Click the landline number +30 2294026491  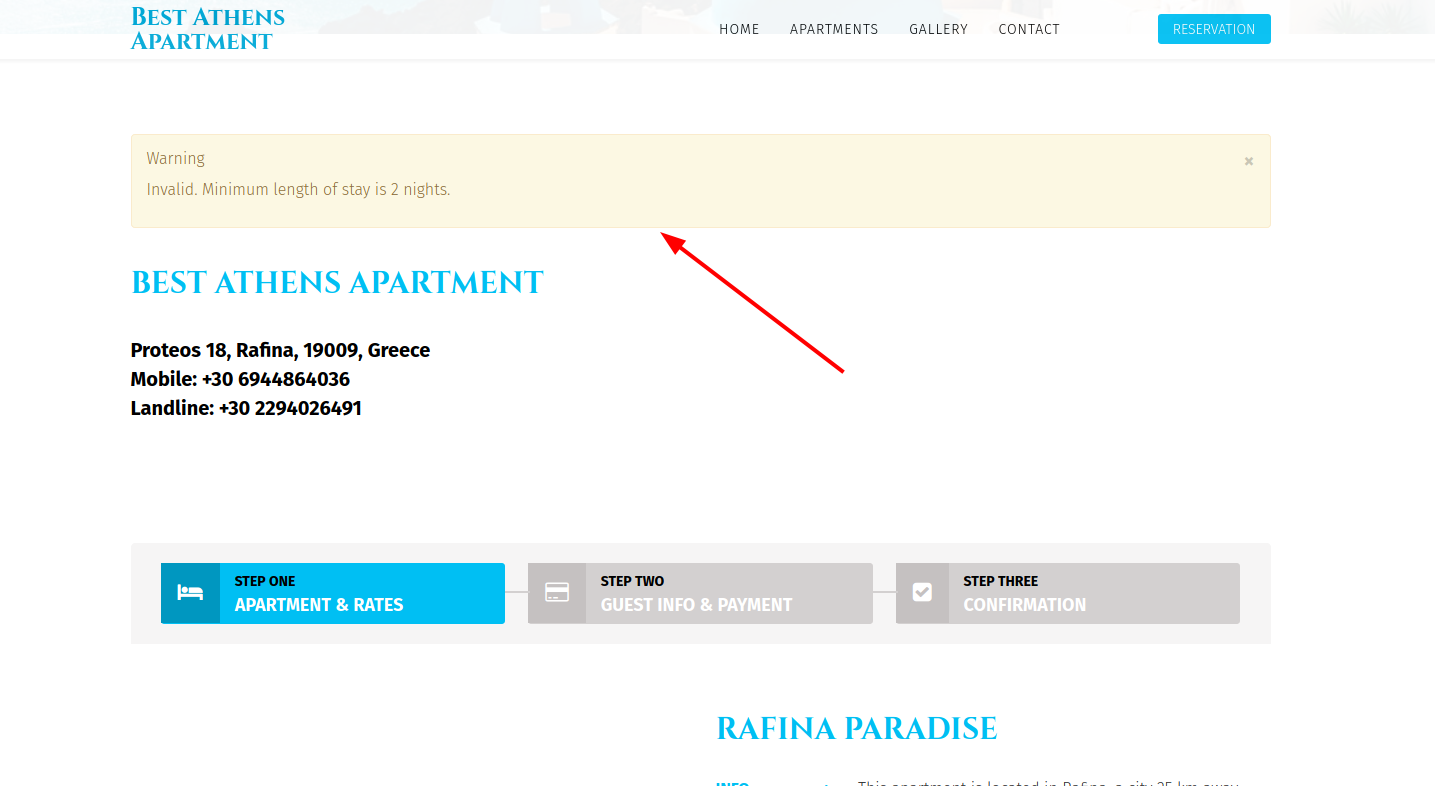[290, 408]
